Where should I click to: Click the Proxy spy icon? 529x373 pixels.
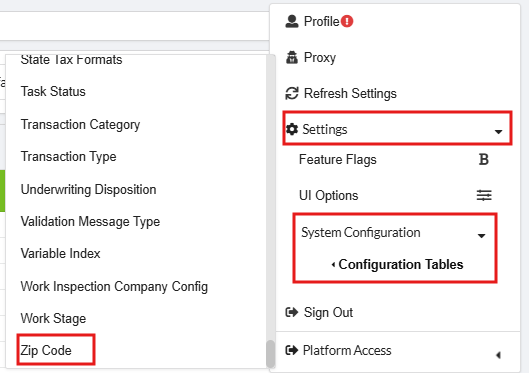(x=292, y=57)
